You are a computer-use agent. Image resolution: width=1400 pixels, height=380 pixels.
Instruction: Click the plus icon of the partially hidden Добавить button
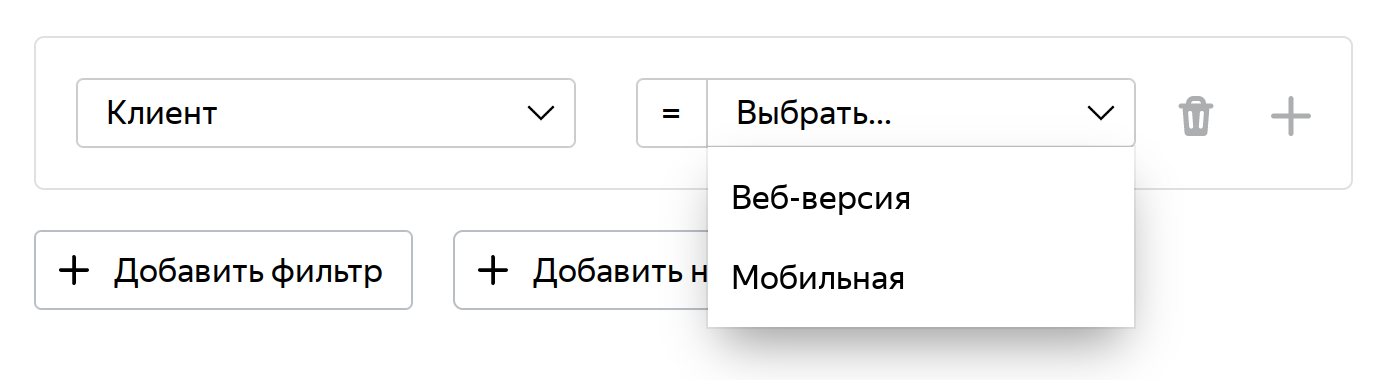coord(492,270)
